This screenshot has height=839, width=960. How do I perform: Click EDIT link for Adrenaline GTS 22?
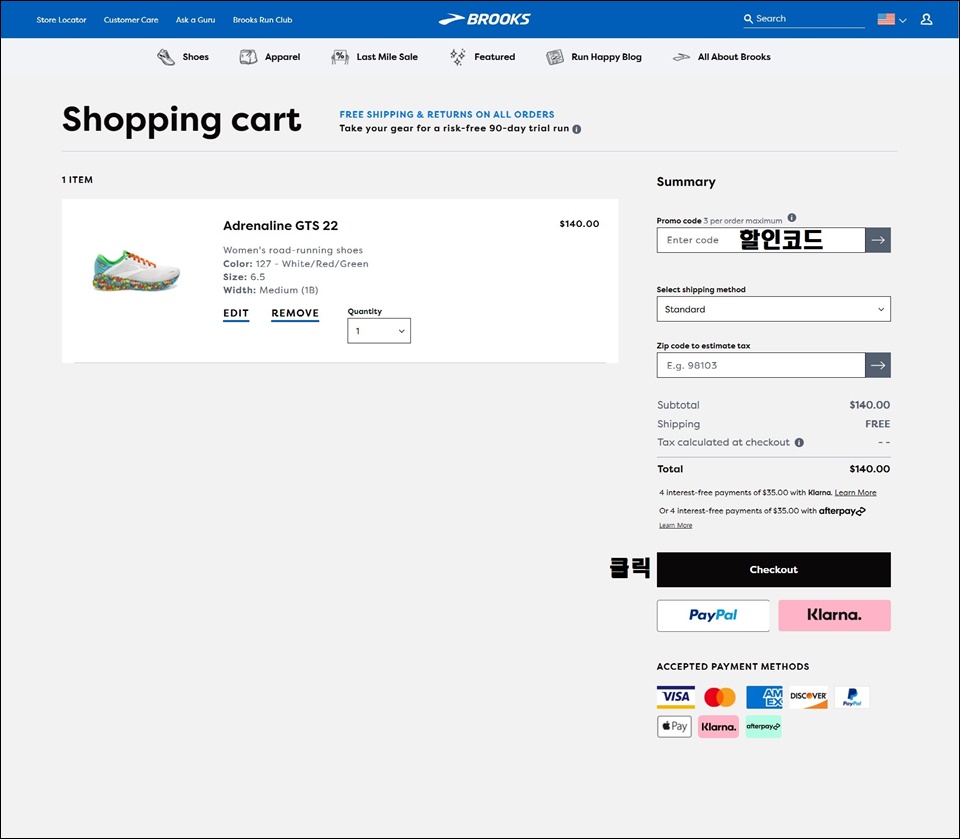(236, 314)
